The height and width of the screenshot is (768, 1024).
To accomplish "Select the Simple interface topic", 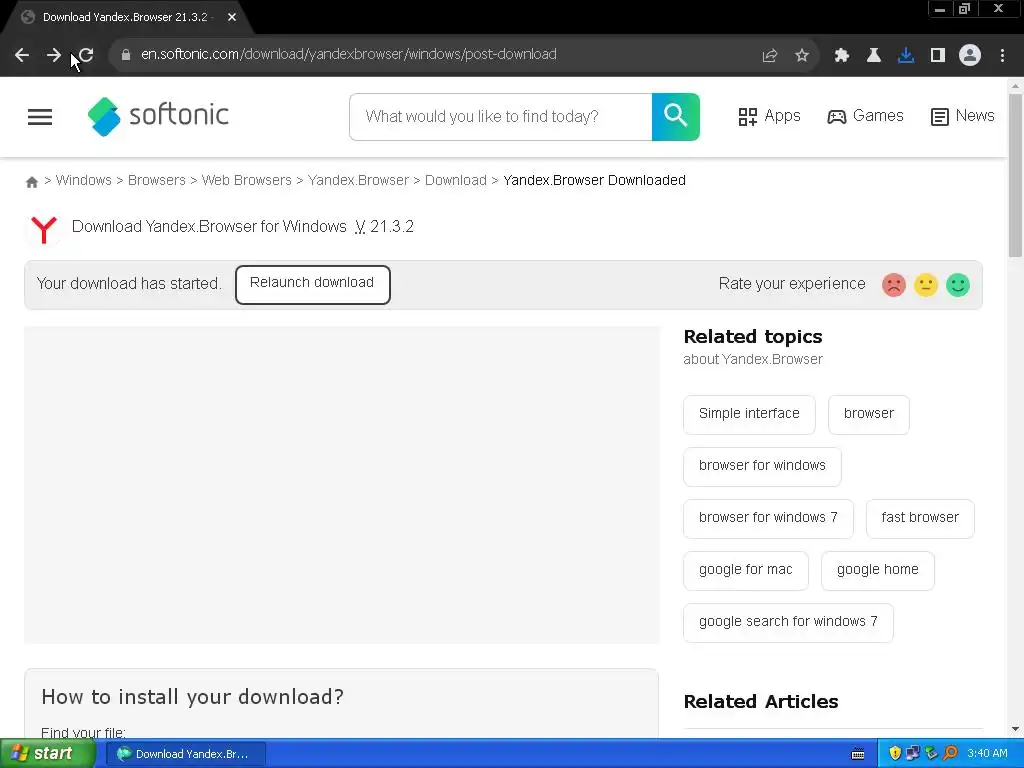I will click(x=749, y=414).
